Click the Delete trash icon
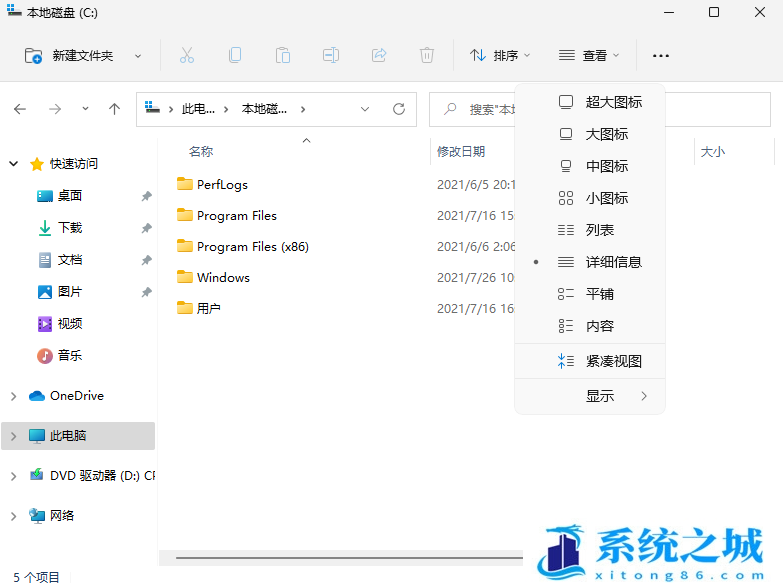 pyautogui.click(x=426, y=55)
